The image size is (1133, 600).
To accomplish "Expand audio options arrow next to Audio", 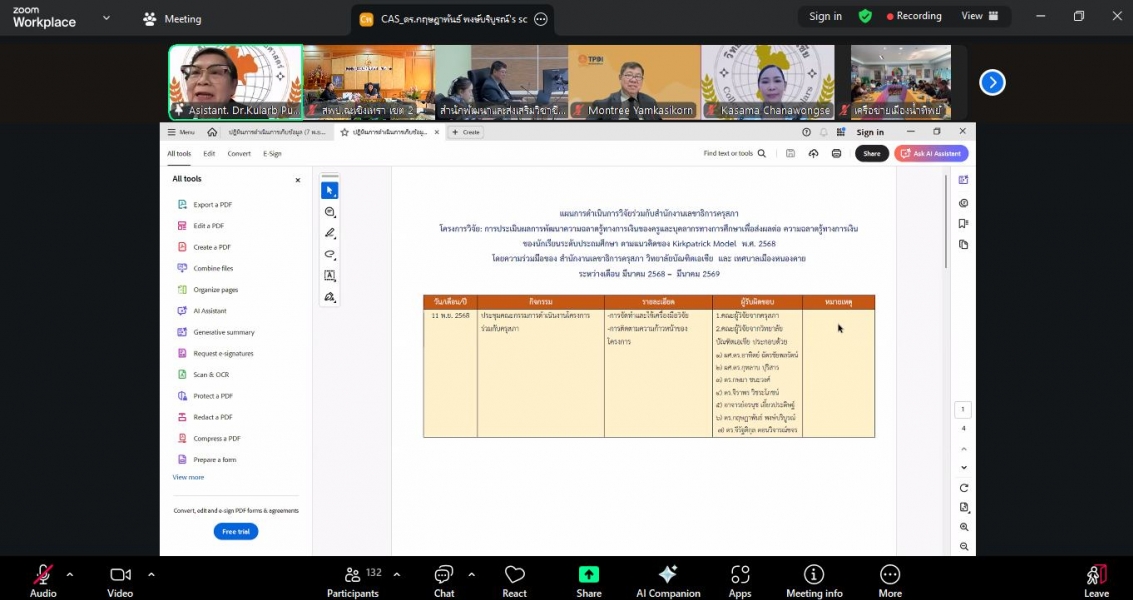I will [70, 574].
